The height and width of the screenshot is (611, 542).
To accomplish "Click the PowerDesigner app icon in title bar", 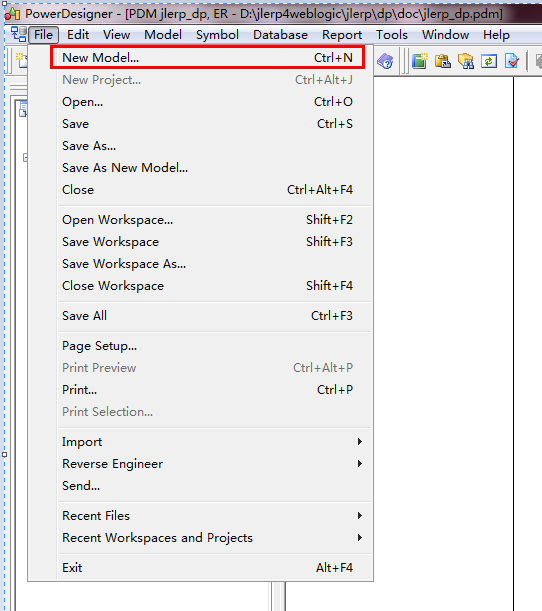I will tap(12, 14).
